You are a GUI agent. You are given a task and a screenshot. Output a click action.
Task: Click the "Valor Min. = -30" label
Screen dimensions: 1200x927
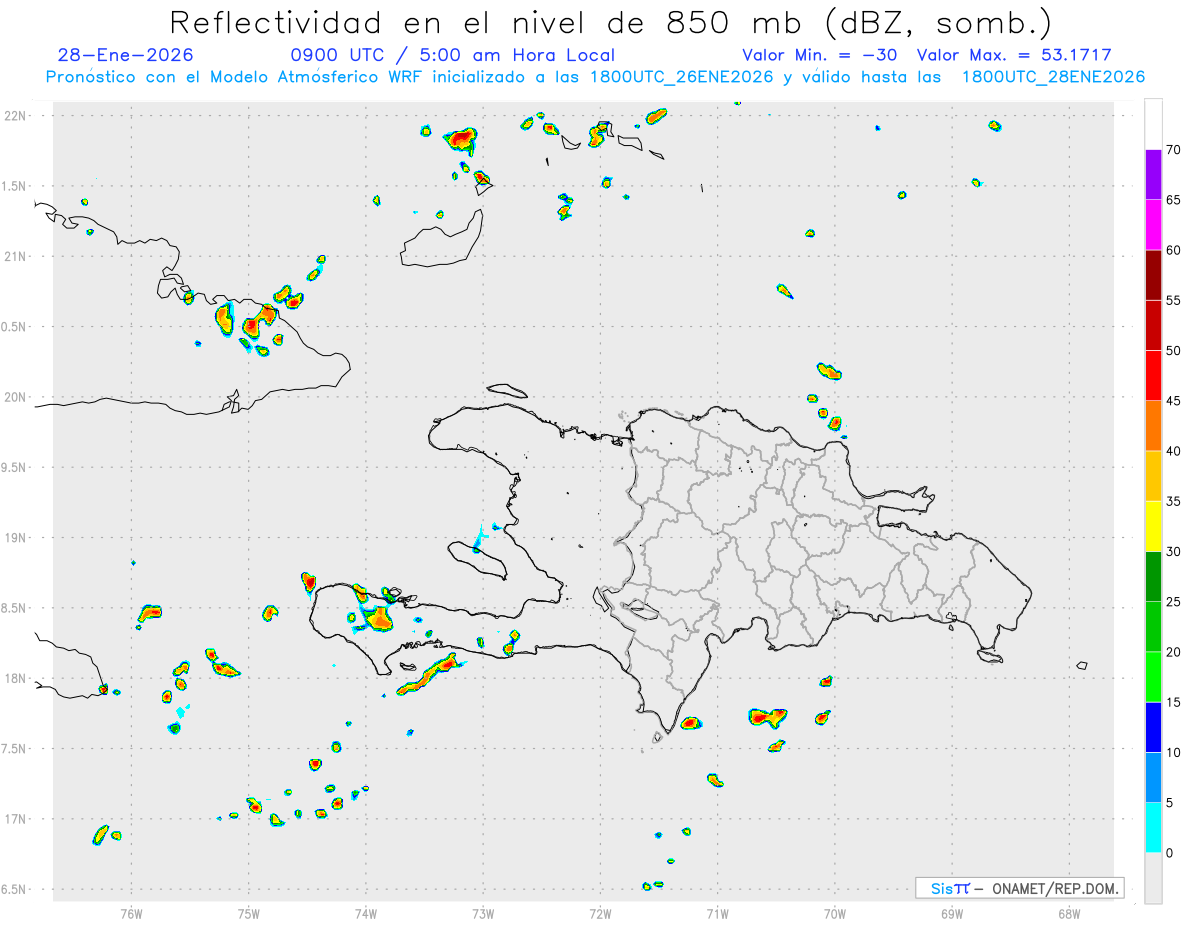(822, 55)
